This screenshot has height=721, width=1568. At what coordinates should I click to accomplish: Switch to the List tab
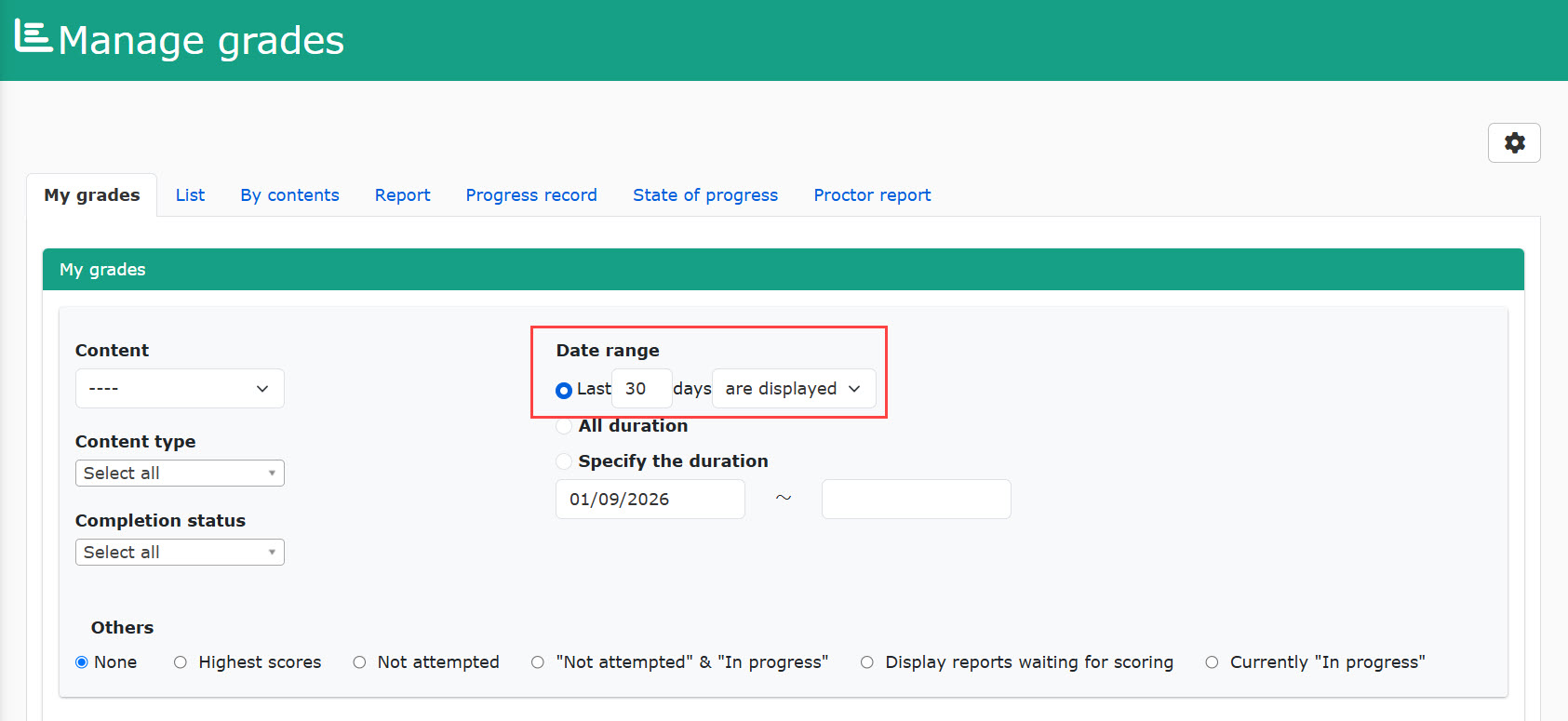[190, 195]
